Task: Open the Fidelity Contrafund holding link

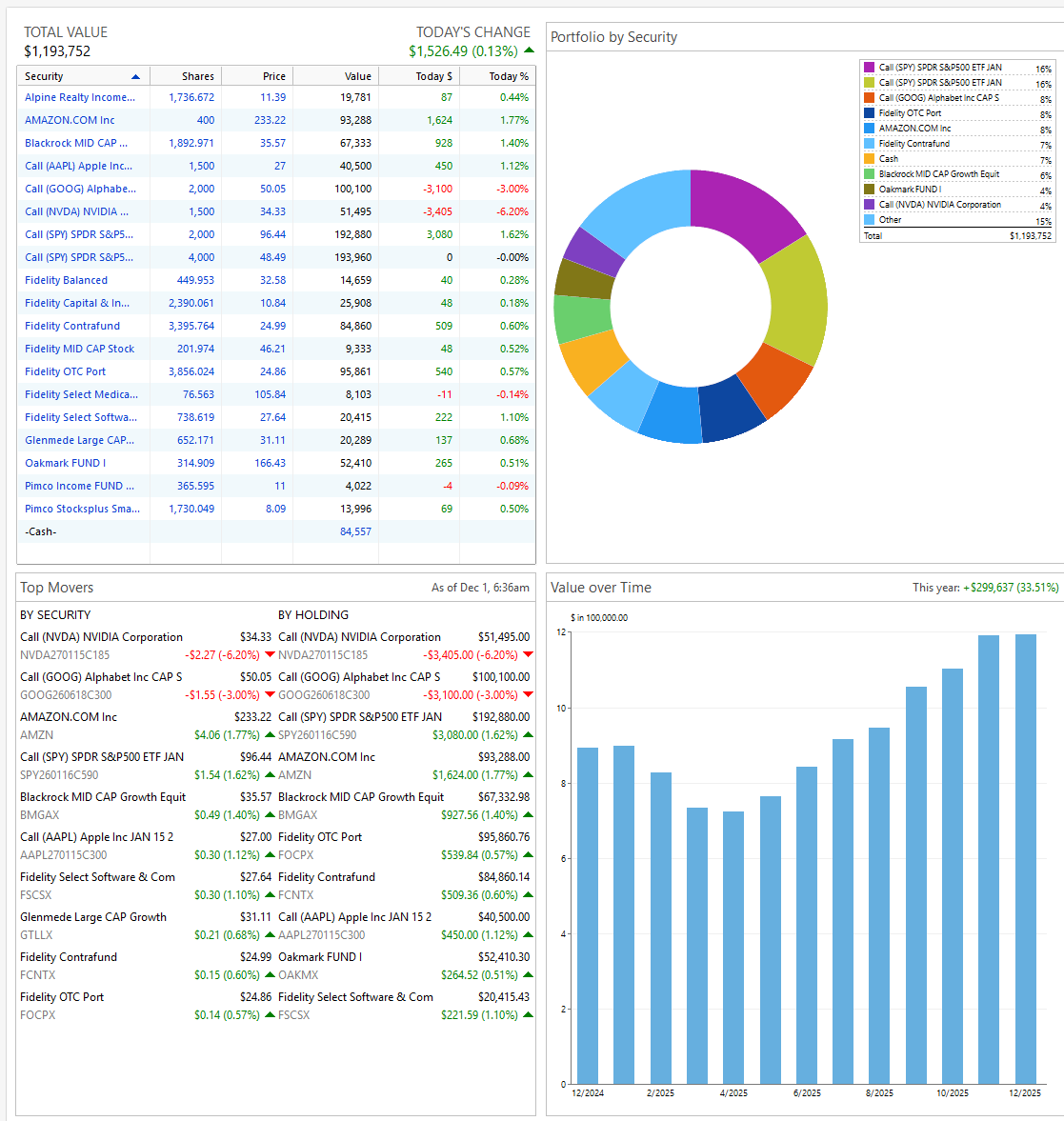Action: 72,326
